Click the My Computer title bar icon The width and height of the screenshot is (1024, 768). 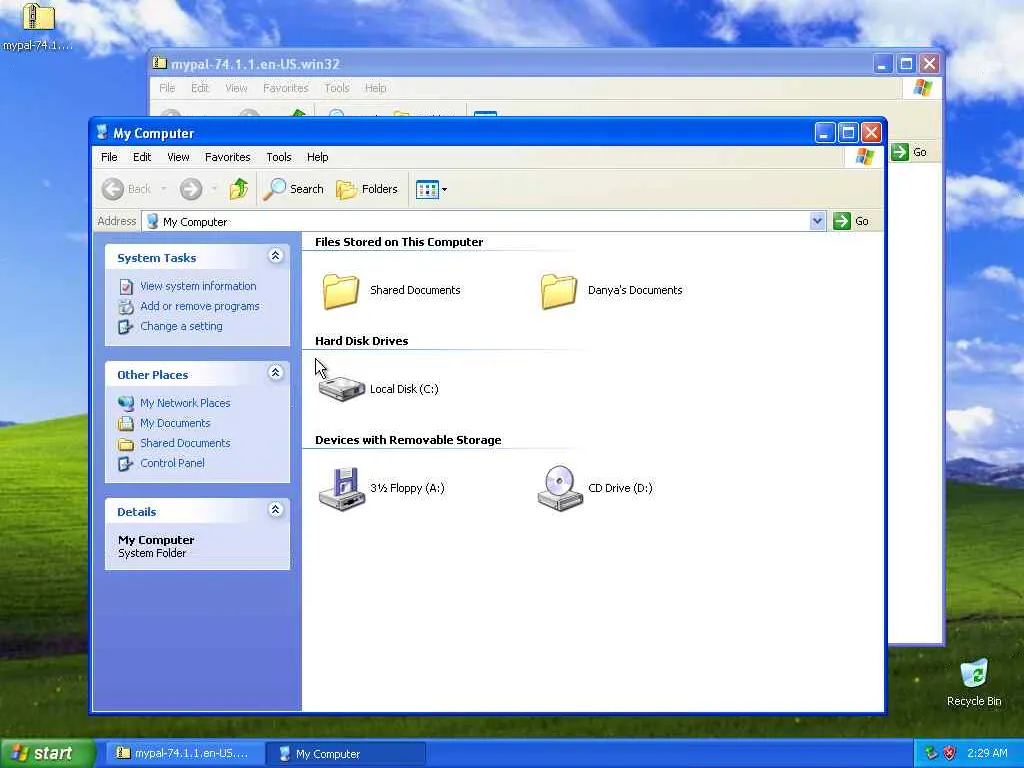[x=102, y=133]
